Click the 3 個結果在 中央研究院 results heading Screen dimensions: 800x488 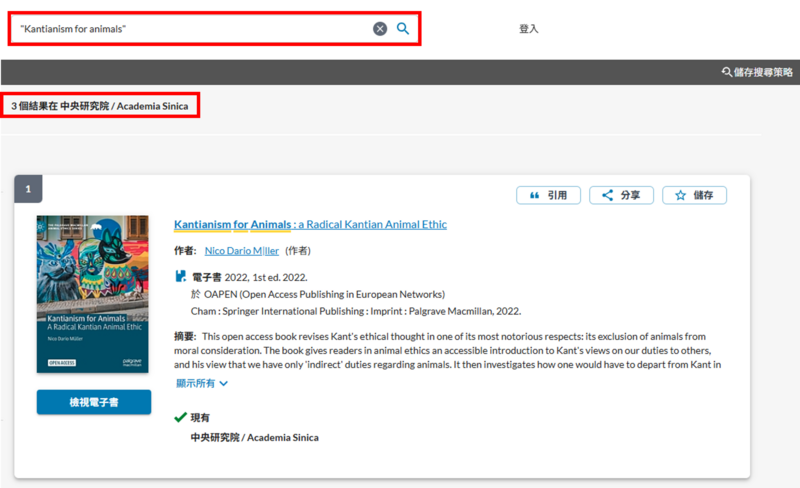pyautogui.click(x=101, y=105)
